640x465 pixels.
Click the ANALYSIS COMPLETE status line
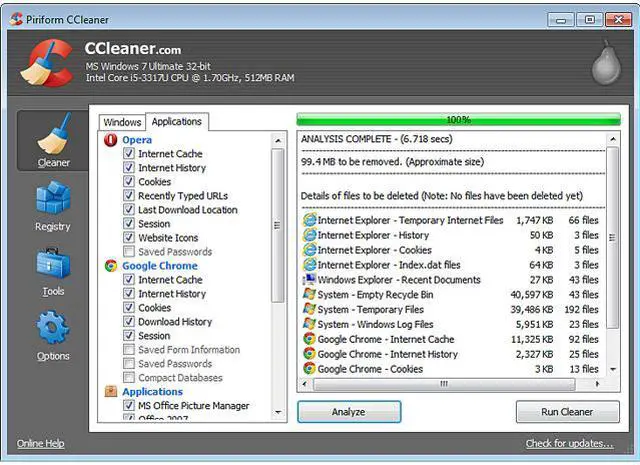tap(377, 139)
